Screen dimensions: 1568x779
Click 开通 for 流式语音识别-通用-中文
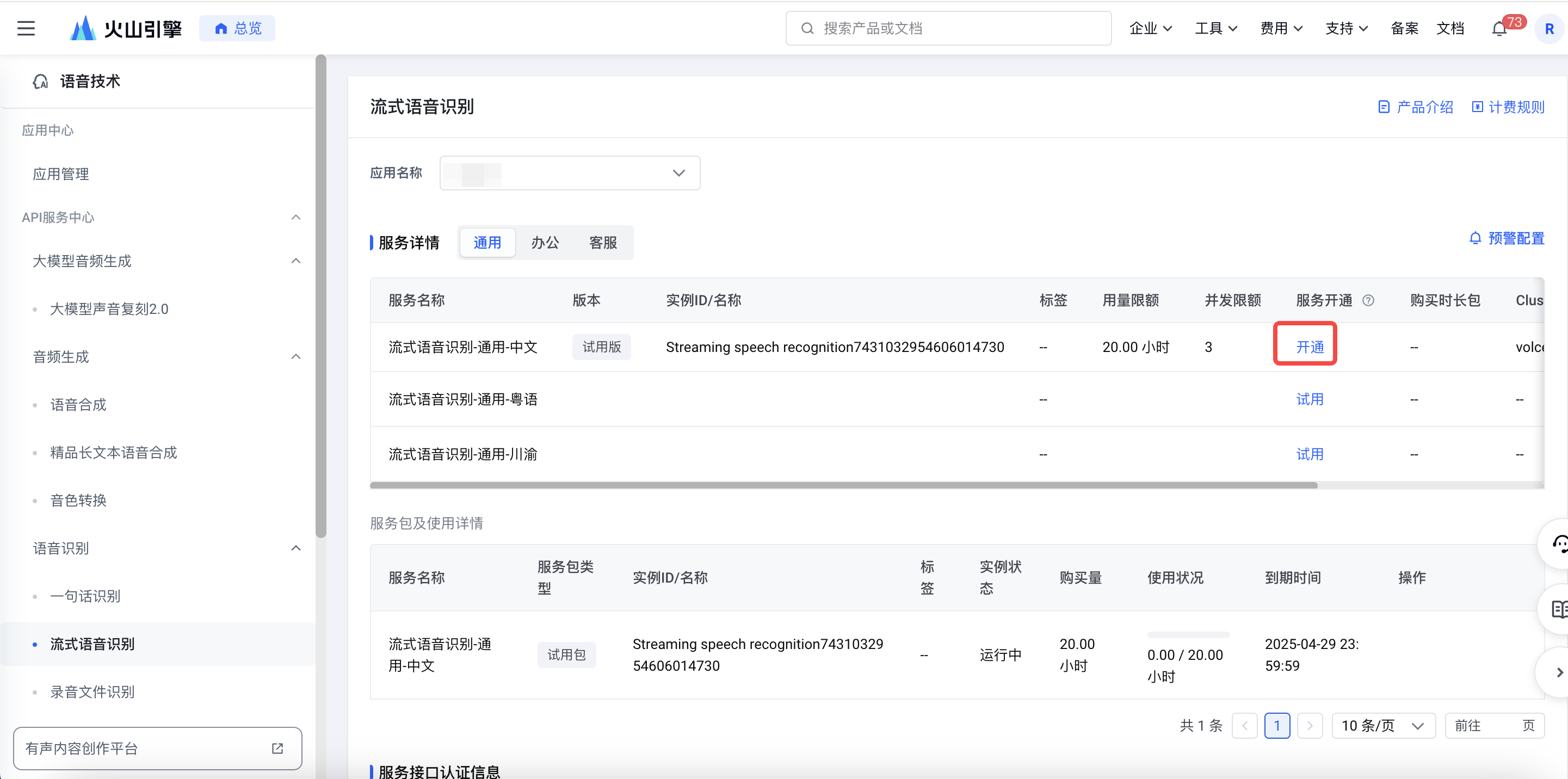coord(1310,347)
